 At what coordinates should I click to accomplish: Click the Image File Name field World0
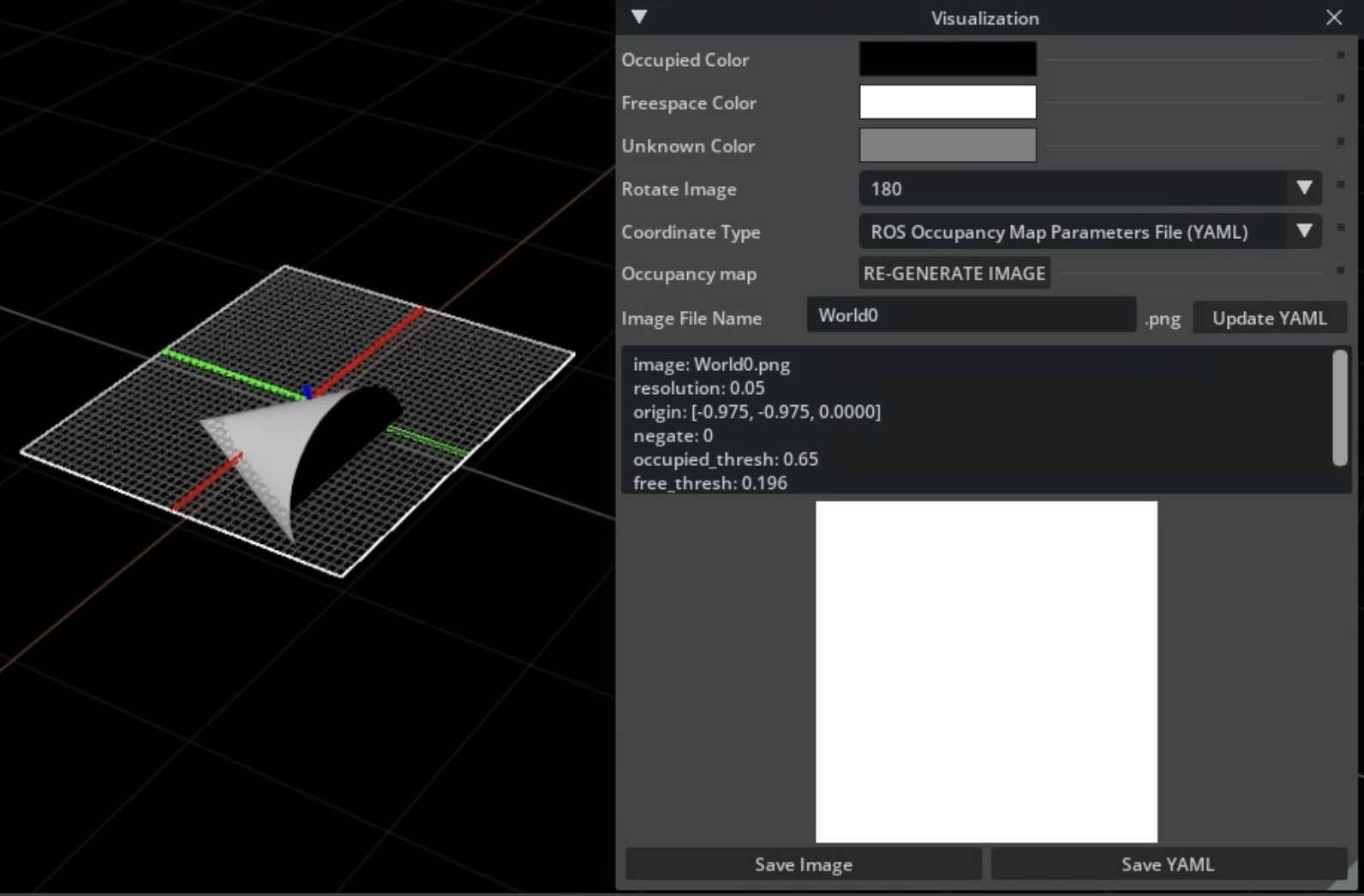pos(972,315)
